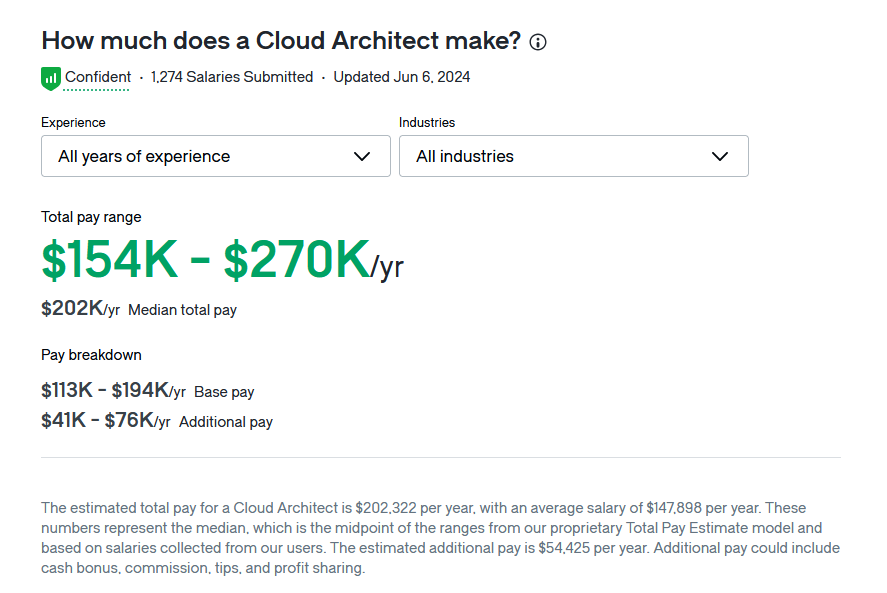Click the Industries field label
This screenshot has width=887, height=593.
pos(427,122)
